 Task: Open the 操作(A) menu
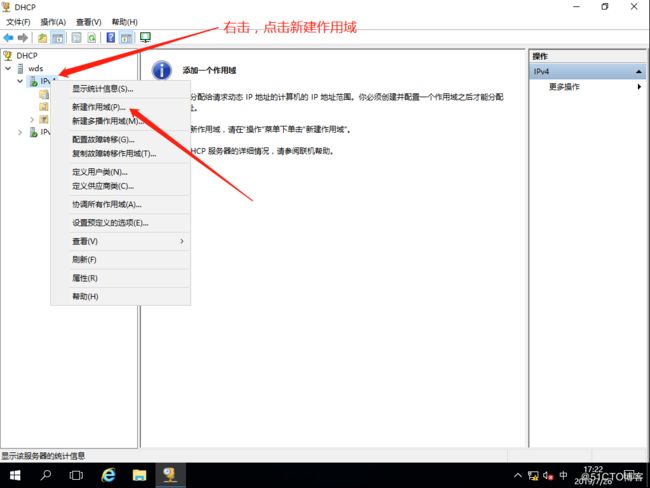coord(53,22)
